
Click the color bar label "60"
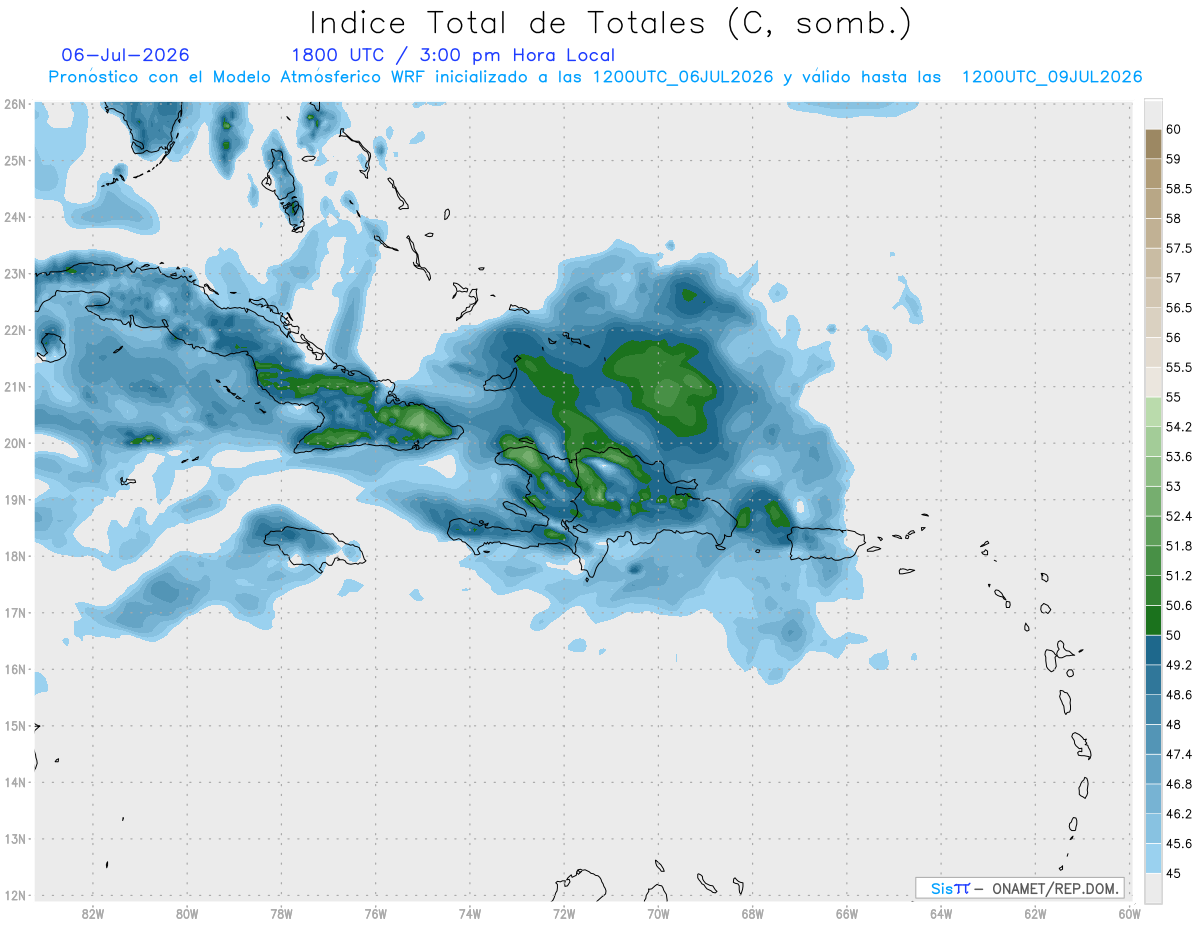point(1174,129)
